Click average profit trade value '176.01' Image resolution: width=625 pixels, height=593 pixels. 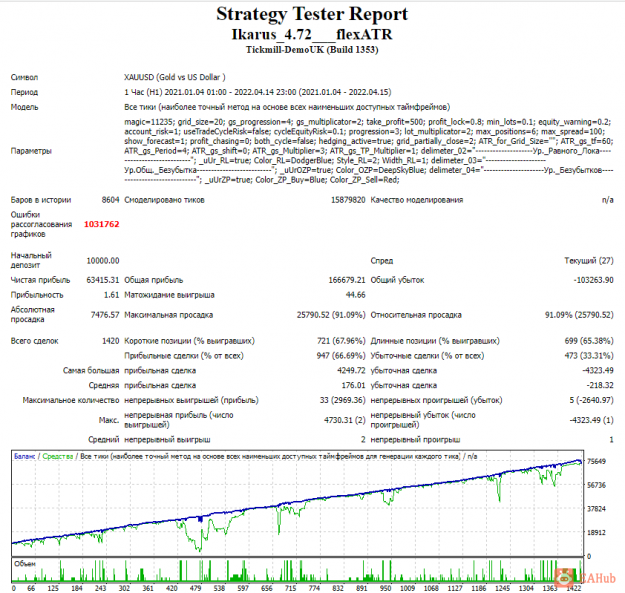(354, 385)
